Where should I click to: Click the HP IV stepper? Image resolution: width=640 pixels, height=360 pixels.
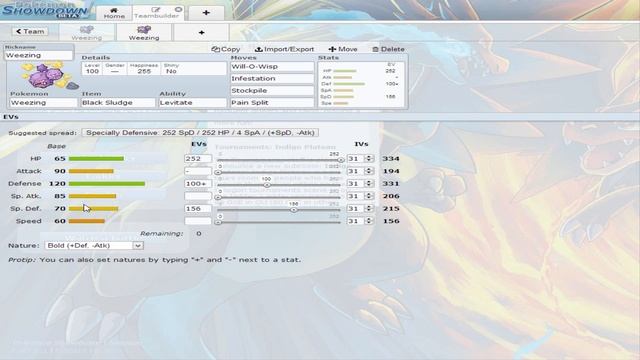point(369,159)
